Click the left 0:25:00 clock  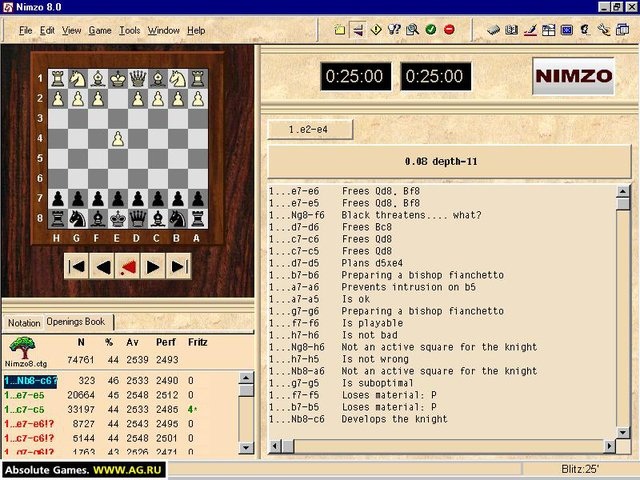(355, 76)
